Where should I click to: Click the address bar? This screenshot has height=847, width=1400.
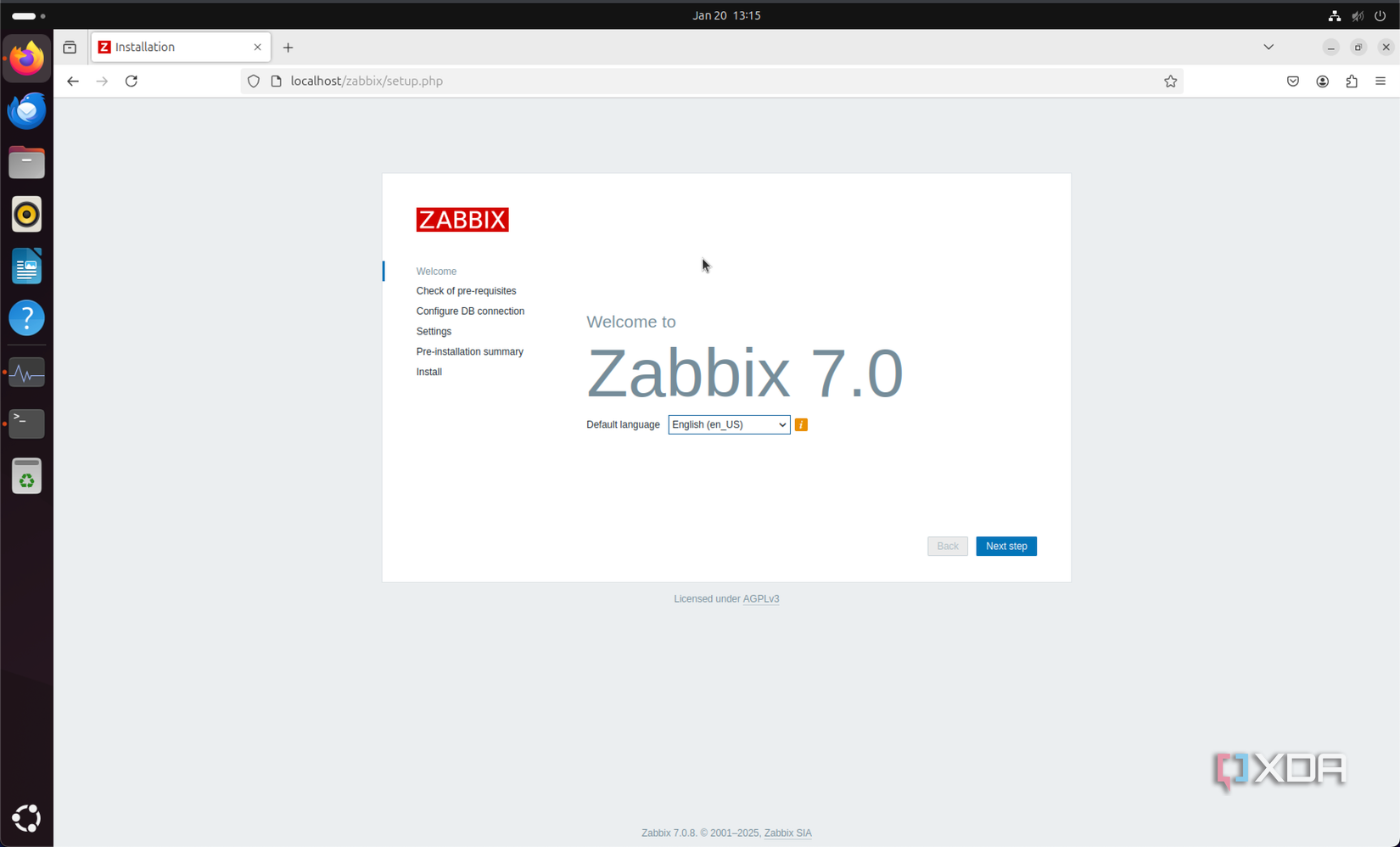(x=594, y=81)
